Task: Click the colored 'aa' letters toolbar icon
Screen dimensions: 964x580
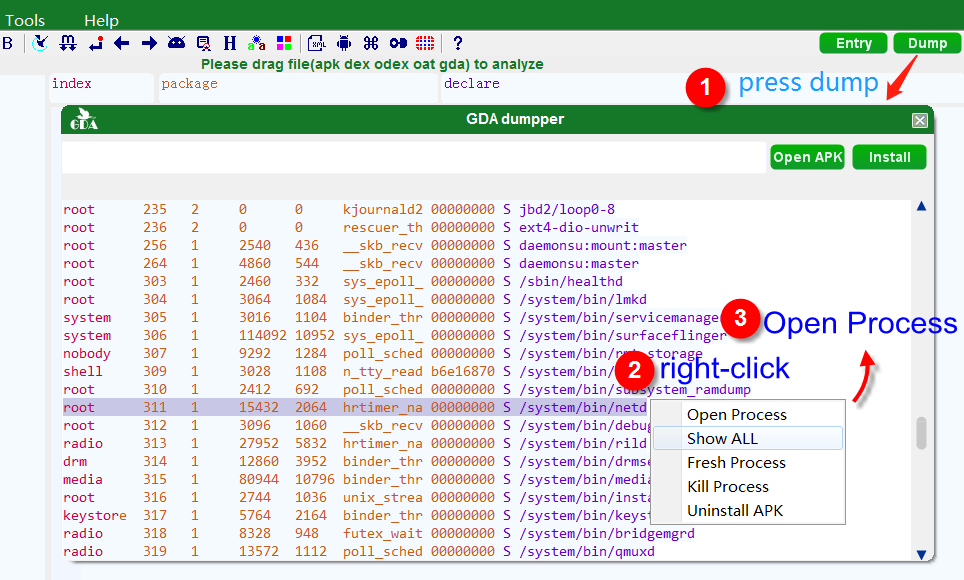Action: pyautogui.click(x=256, y=43)
